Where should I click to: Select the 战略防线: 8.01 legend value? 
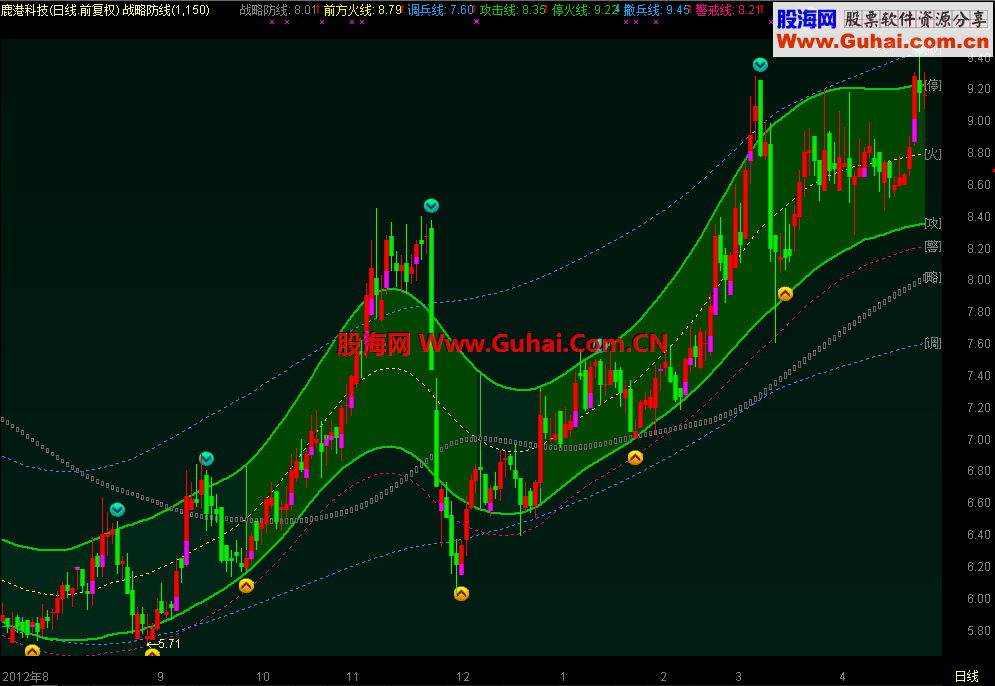pos(278,10)
